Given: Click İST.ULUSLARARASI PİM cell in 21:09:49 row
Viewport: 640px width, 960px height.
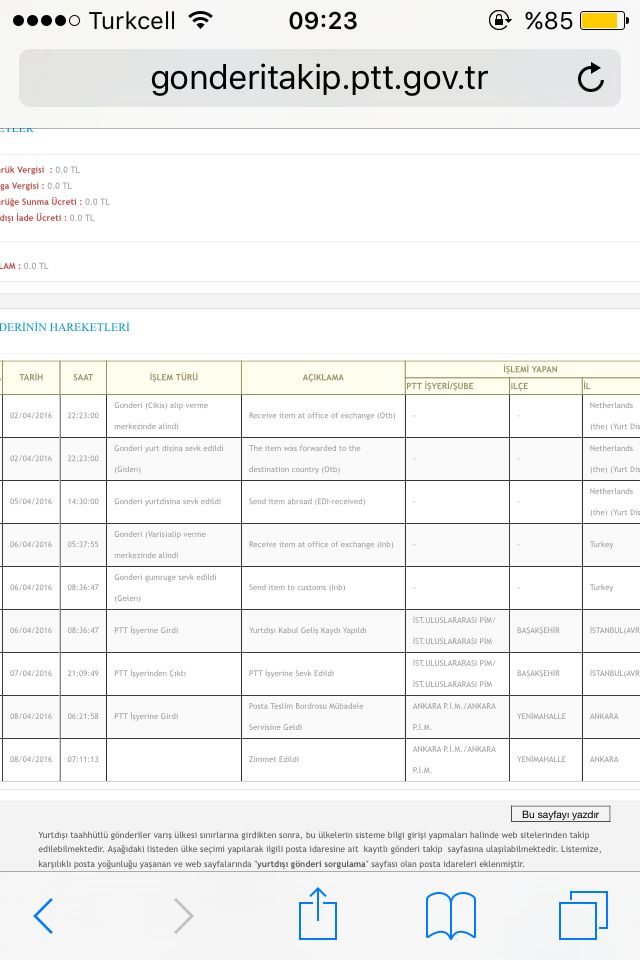Looking at the screenshot, I should pyautogui.click(x=457, y=673).
